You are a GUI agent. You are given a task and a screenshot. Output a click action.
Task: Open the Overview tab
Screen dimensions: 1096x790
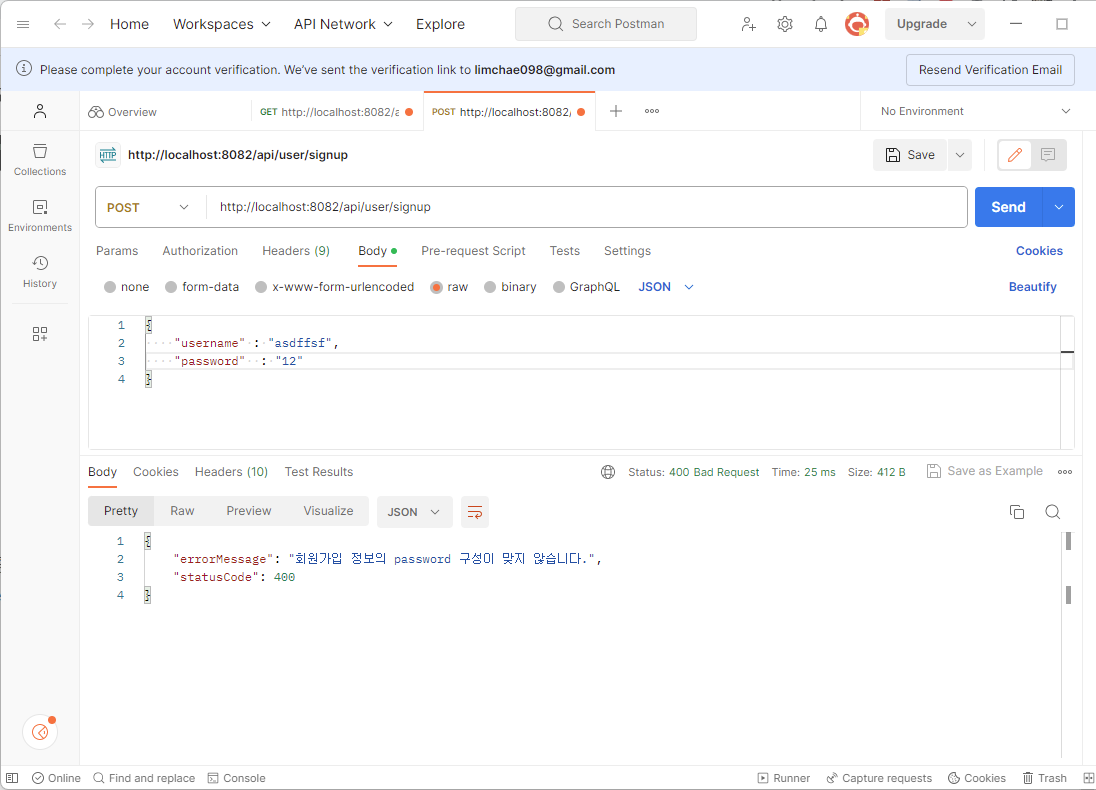click(x=122, y=112)
